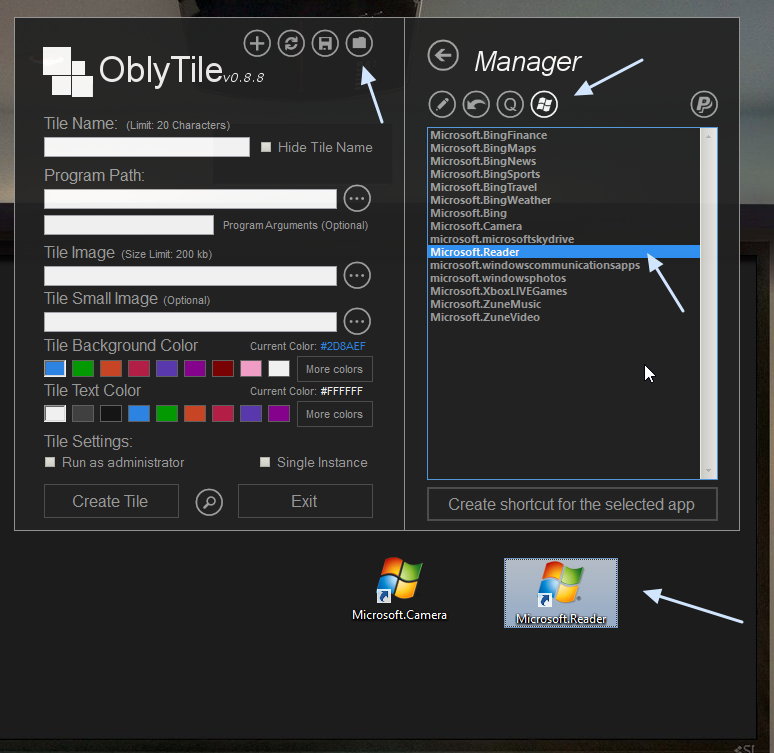Click scrollbar down arrow in app list
The image size is (774, 753).
pyautogui.click(x=708, y=471)
